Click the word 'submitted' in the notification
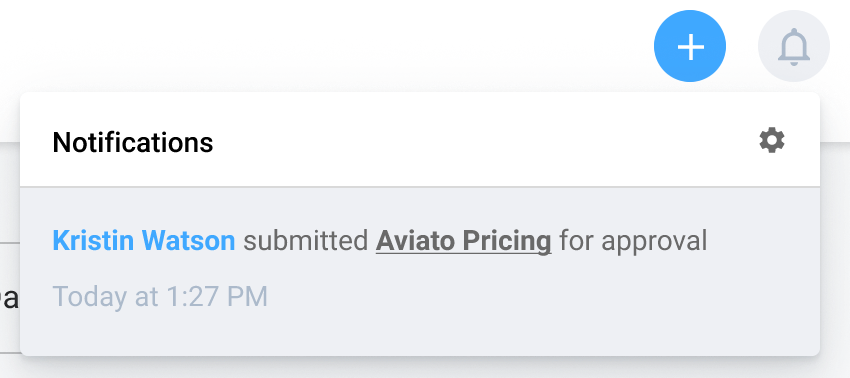The width and height of the screenshot is (850, 378). (306, 240)
